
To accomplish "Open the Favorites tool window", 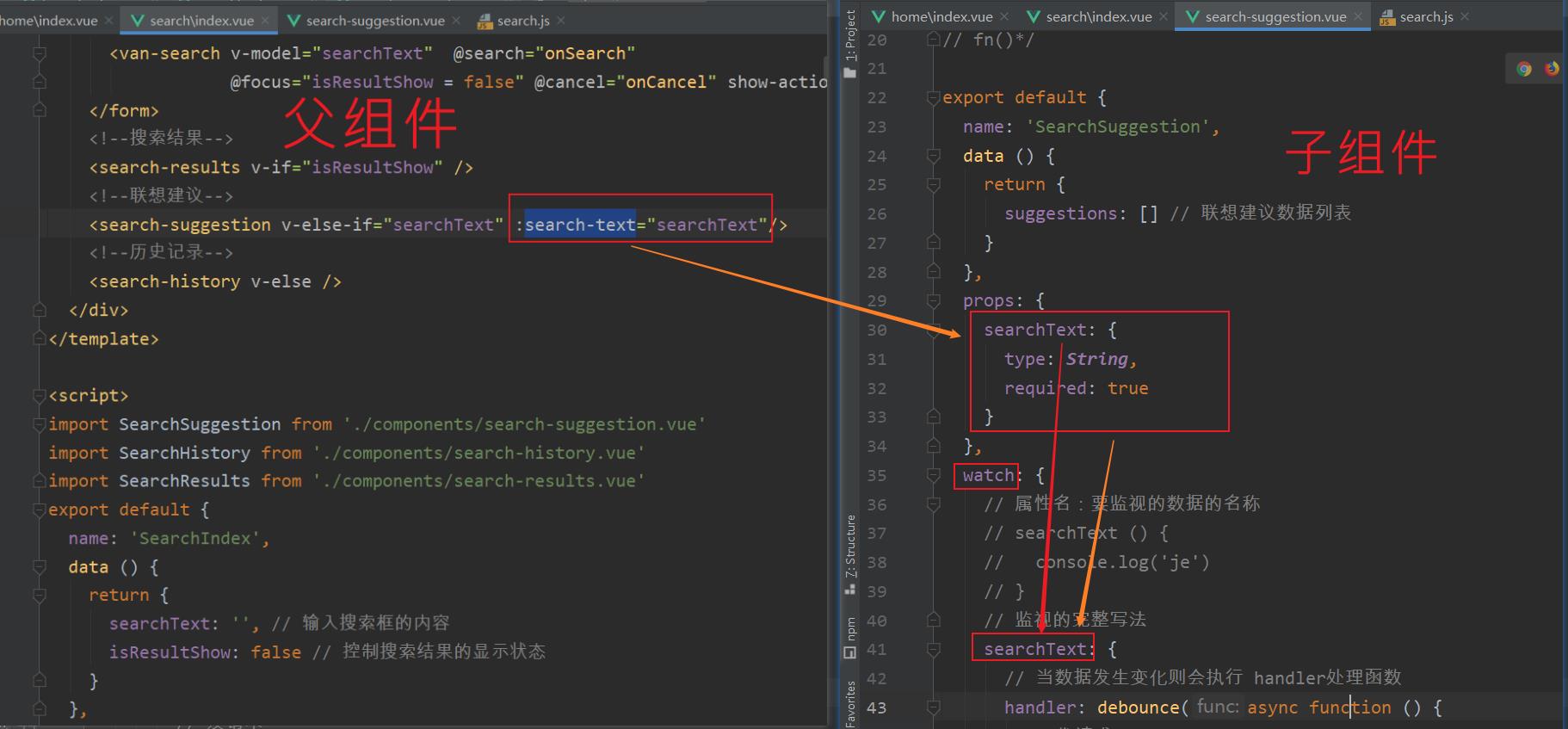I will (850, 704).
